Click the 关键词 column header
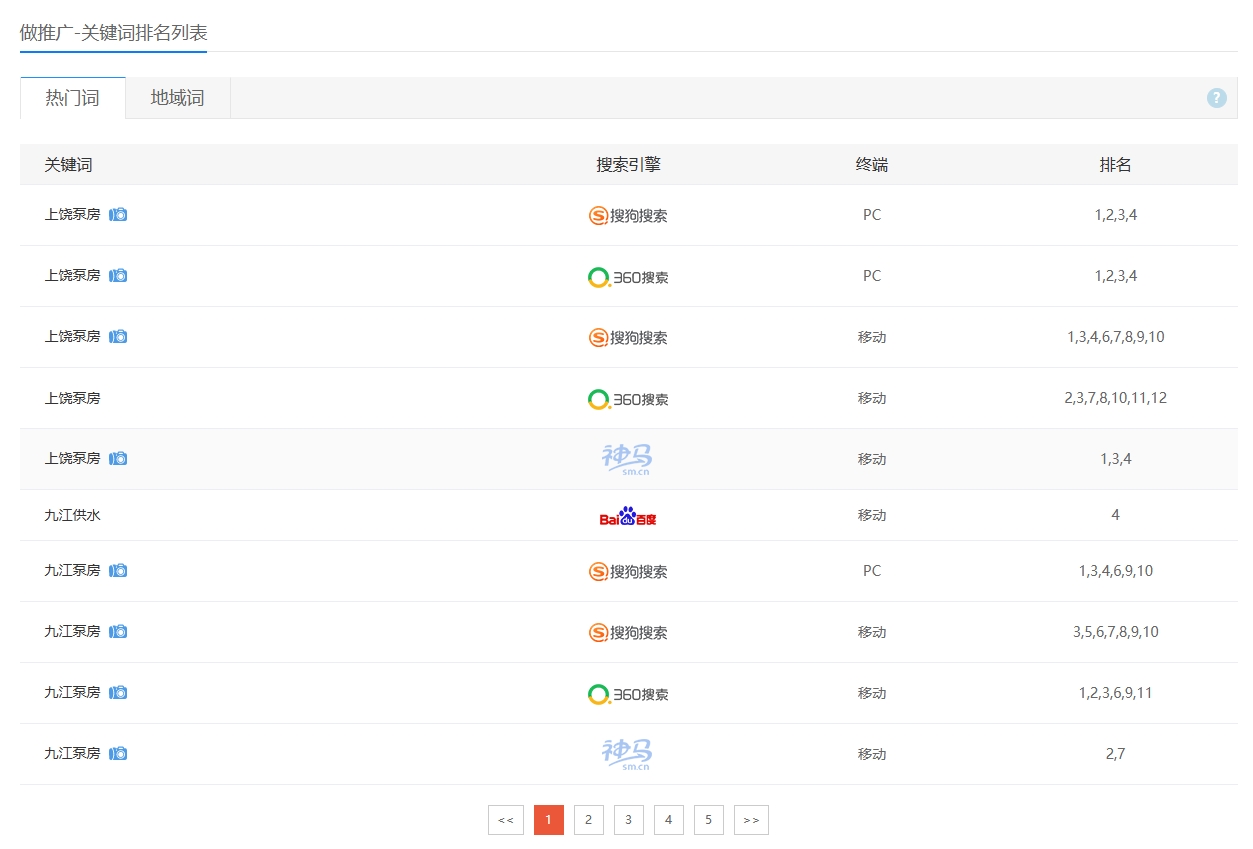 68,165
